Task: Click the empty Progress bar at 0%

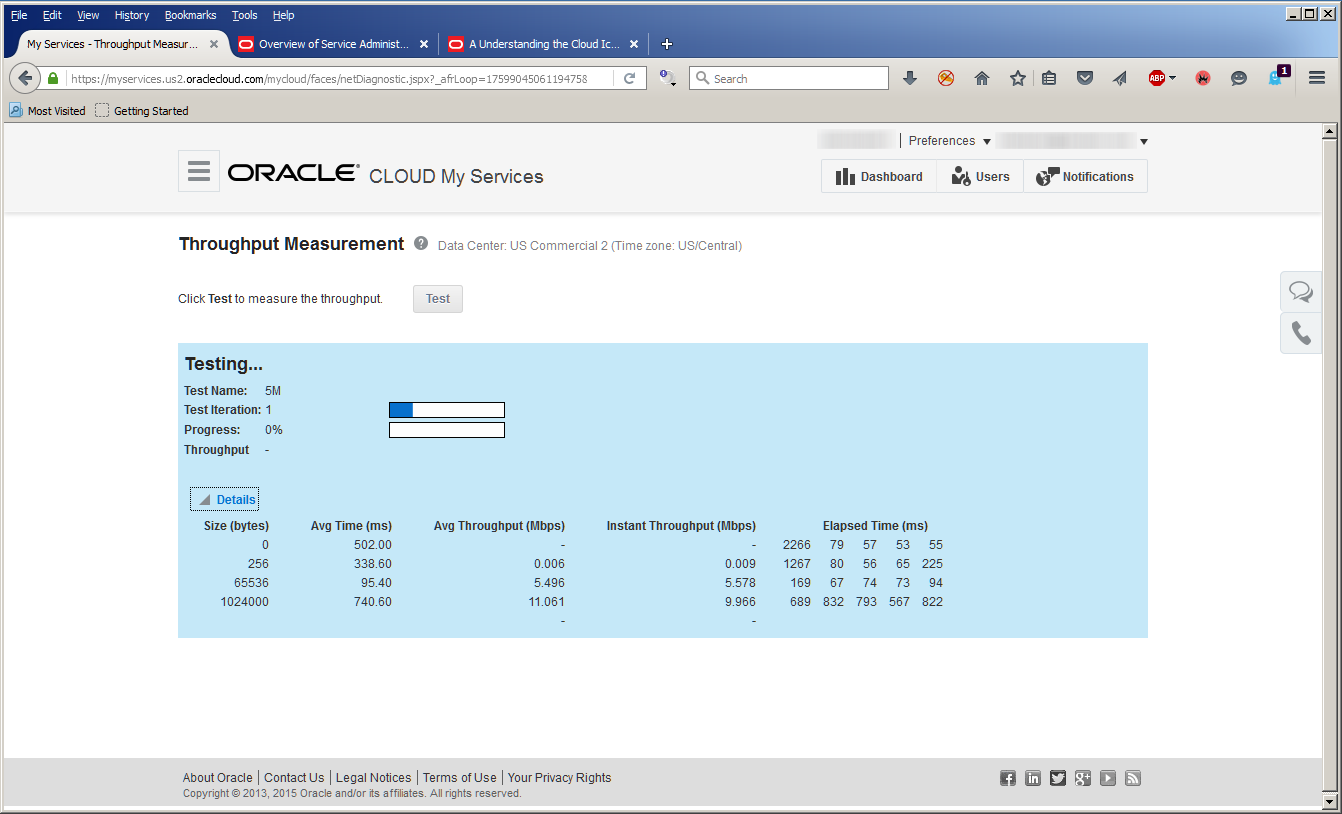Action: 447,430
